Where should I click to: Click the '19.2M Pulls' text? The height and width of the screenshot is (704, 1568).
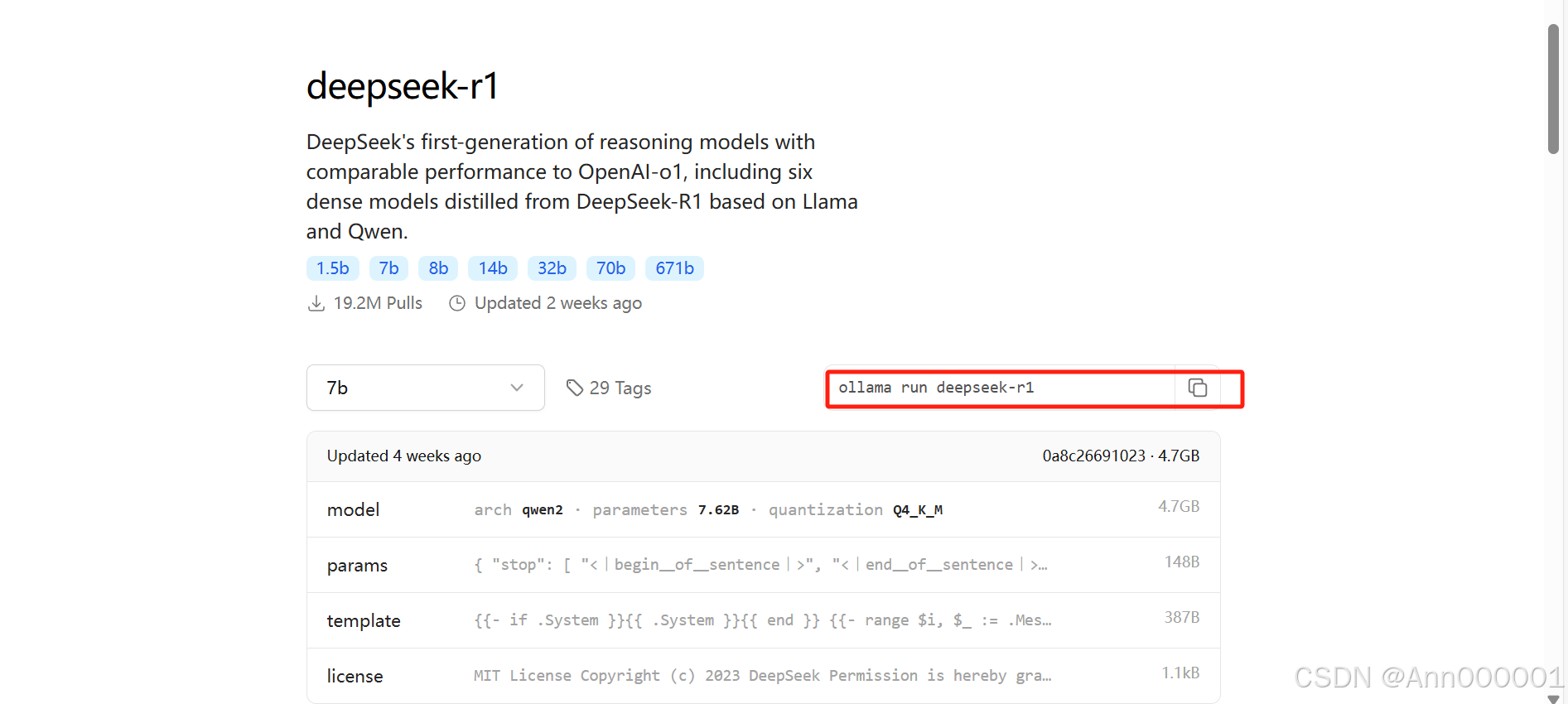pyautogui.click(x=378, y=303)
